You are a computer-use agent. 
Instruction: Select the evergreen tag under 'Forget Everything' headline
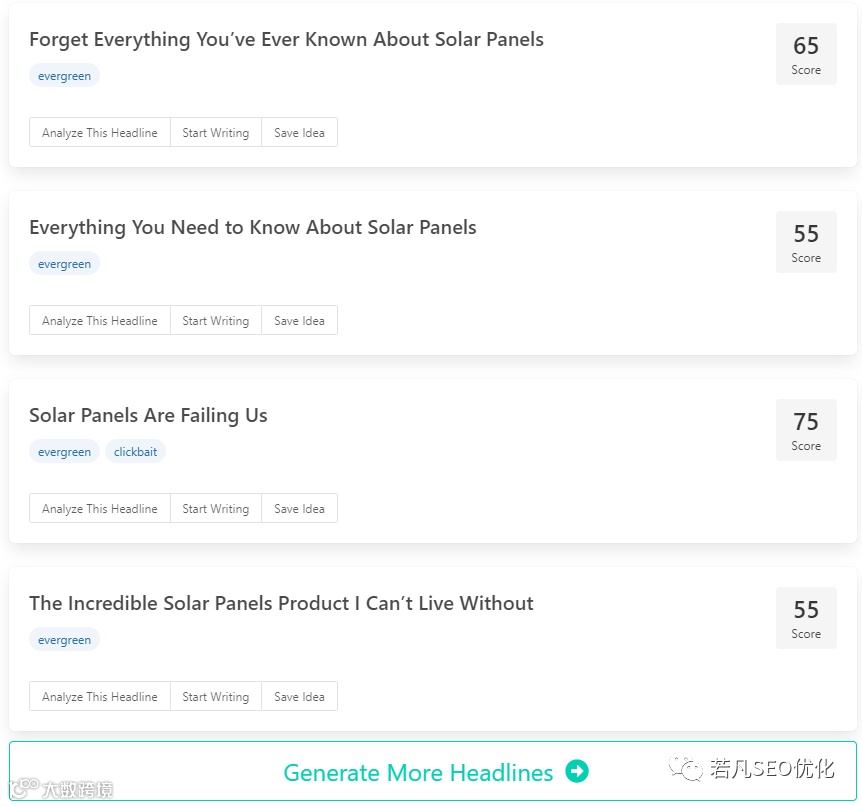pyautogui.click(x=64, y=76)
